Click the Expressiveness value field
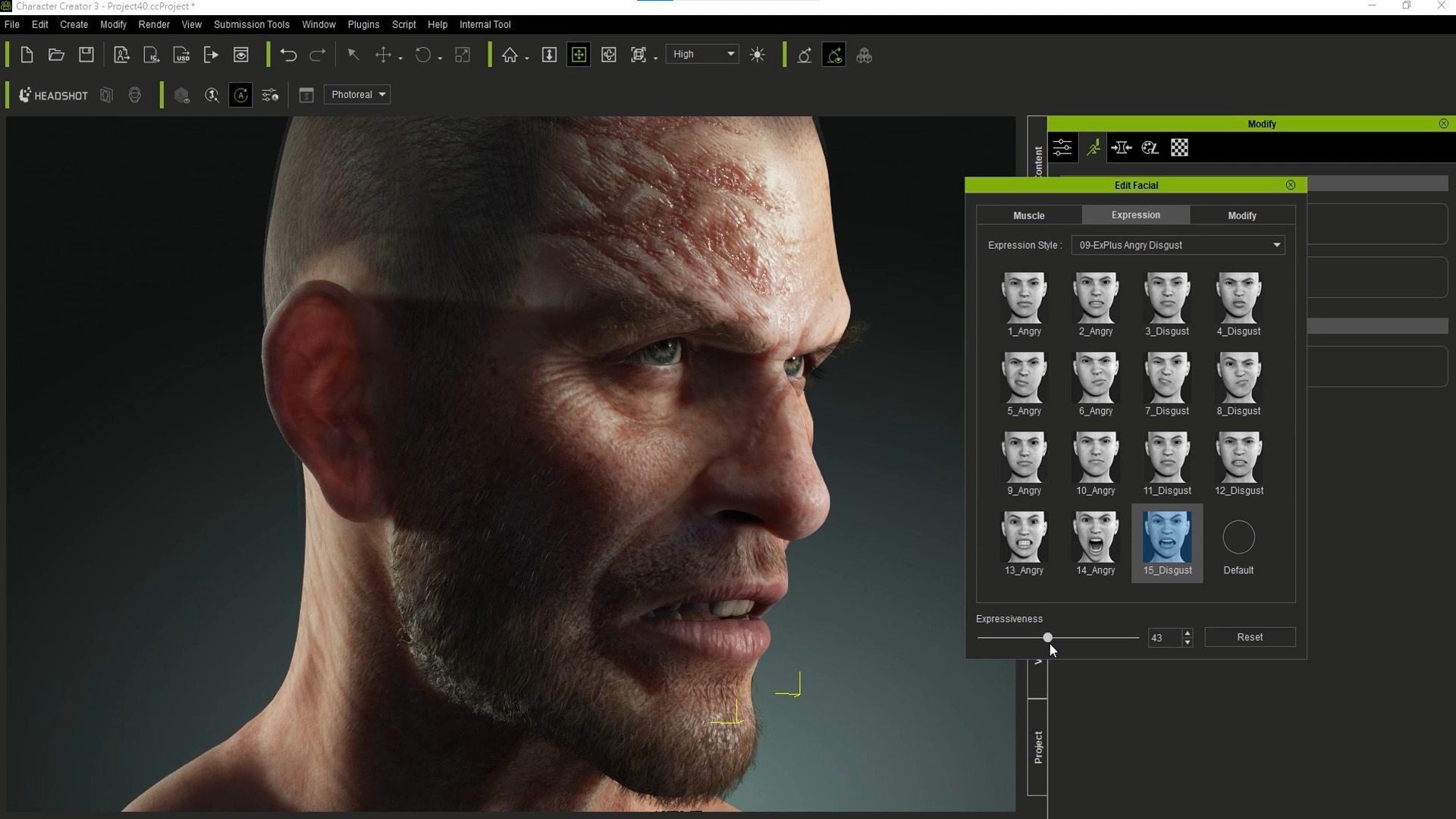1456x819 pixels. pyautogui.click(x=1165, y=638)
